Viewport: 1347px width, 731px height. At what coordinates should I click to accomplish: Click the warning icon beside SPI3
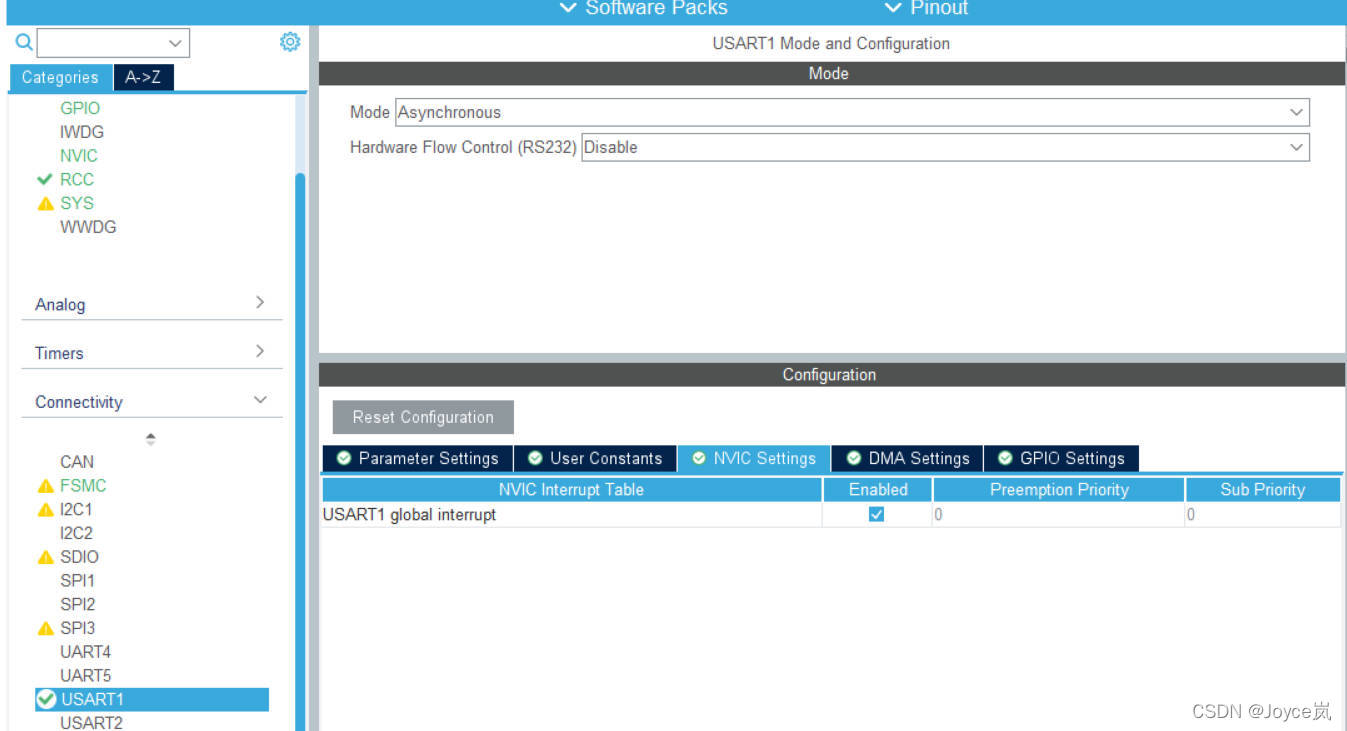click(x=45, y=629)
